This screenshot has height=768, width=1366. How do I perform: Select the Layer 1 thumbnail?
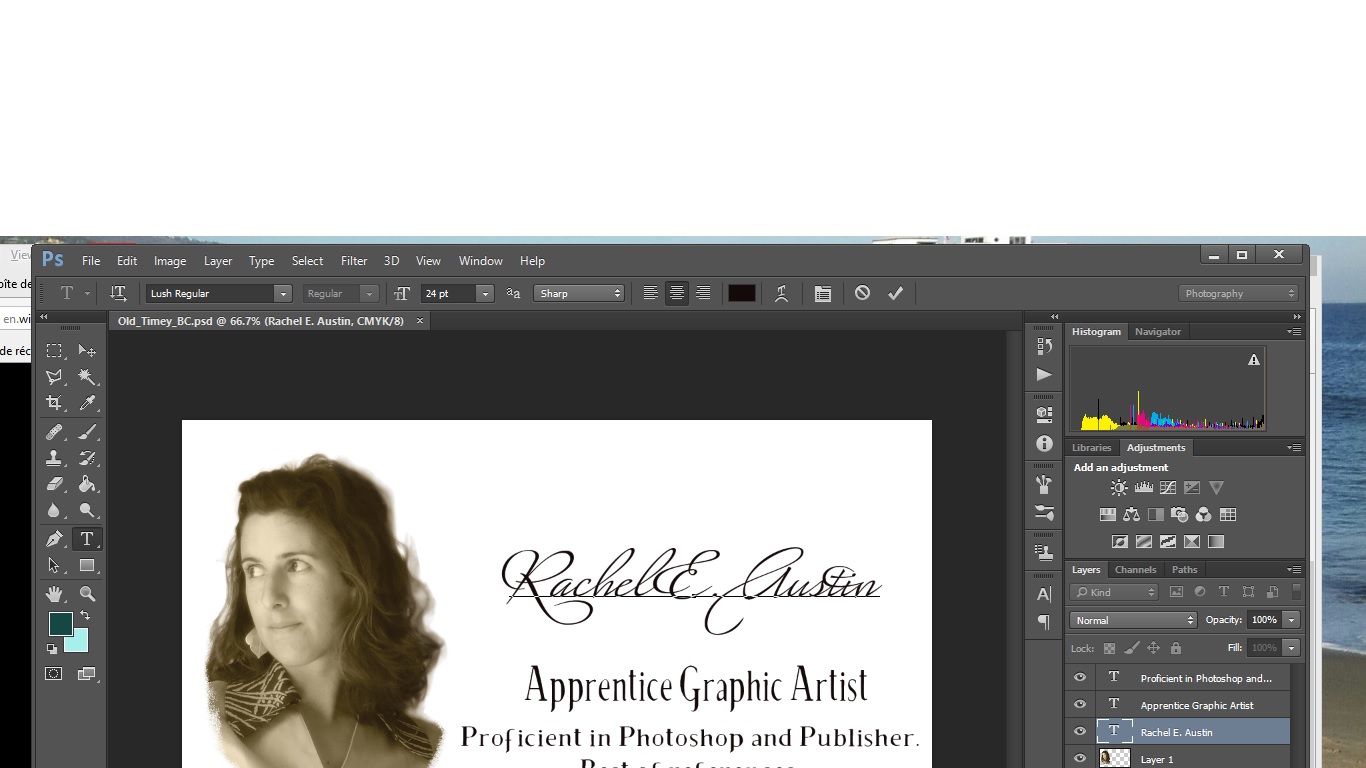coord(1114,759)
